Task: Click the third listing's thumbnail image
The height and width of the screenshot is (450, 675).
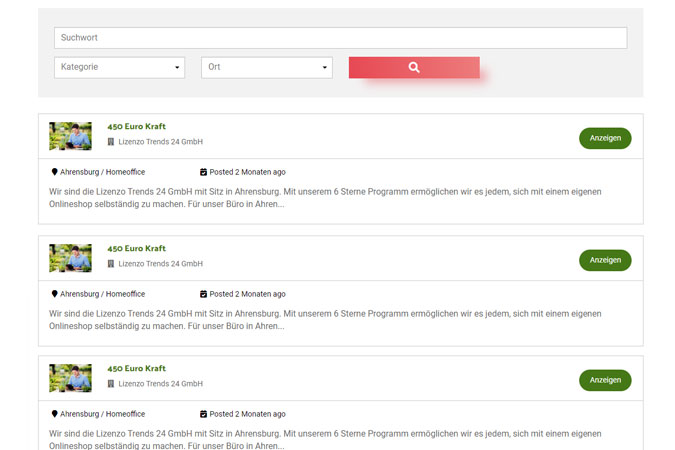Action: [x=70, y=378]
